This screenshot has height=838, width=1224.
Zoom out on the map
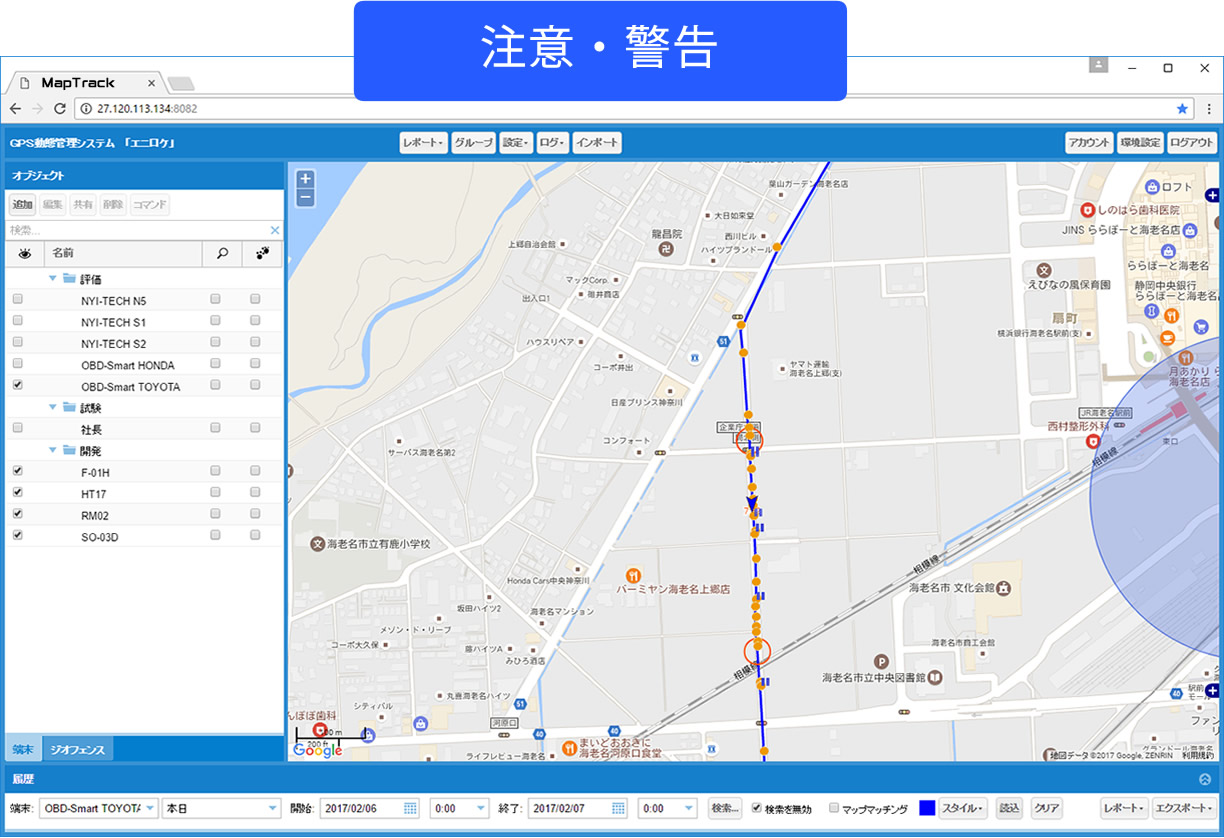(305, 198)
